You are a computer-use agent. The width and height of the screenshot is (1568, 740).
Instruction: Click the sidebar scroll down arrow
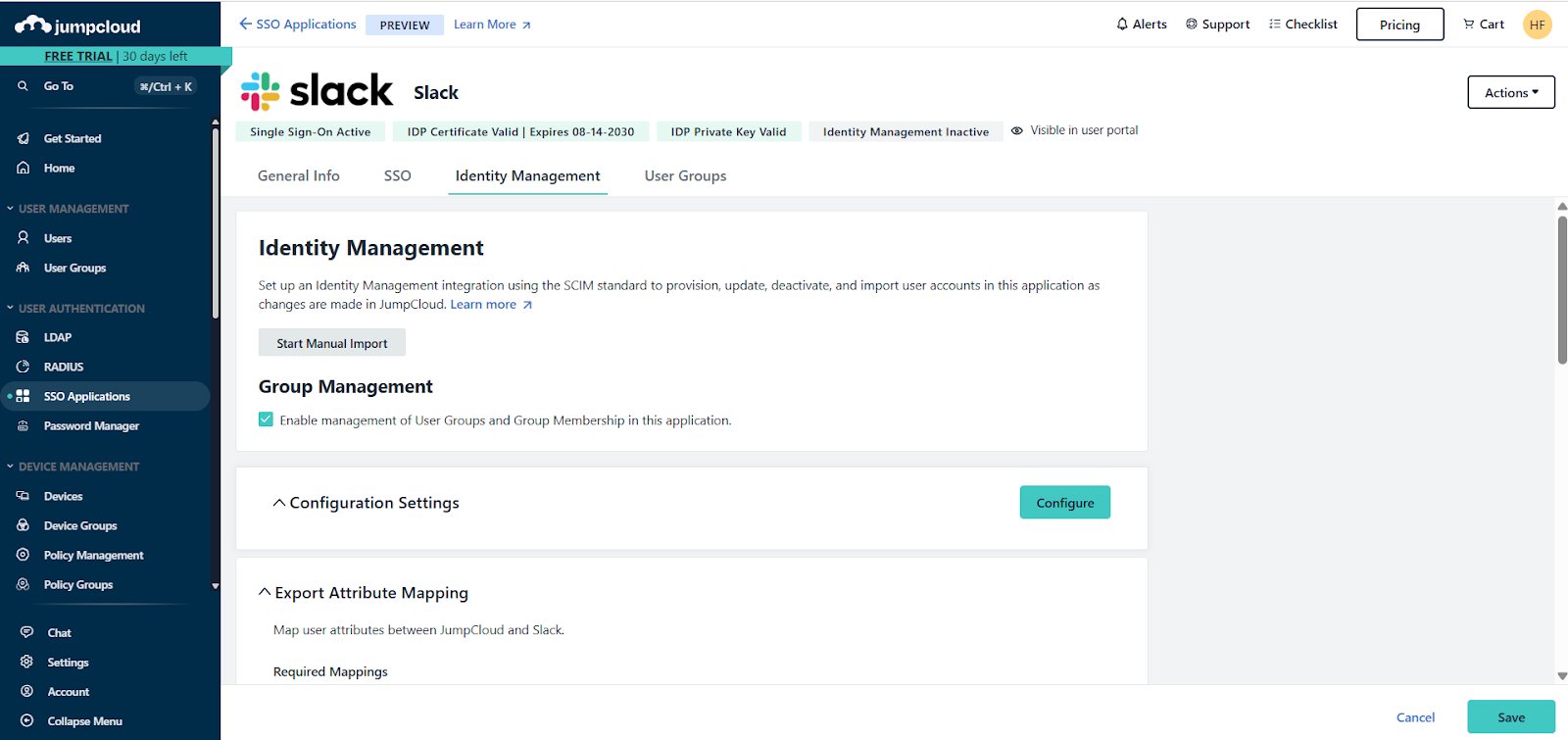pyautogui.click(x=216, y=586)
